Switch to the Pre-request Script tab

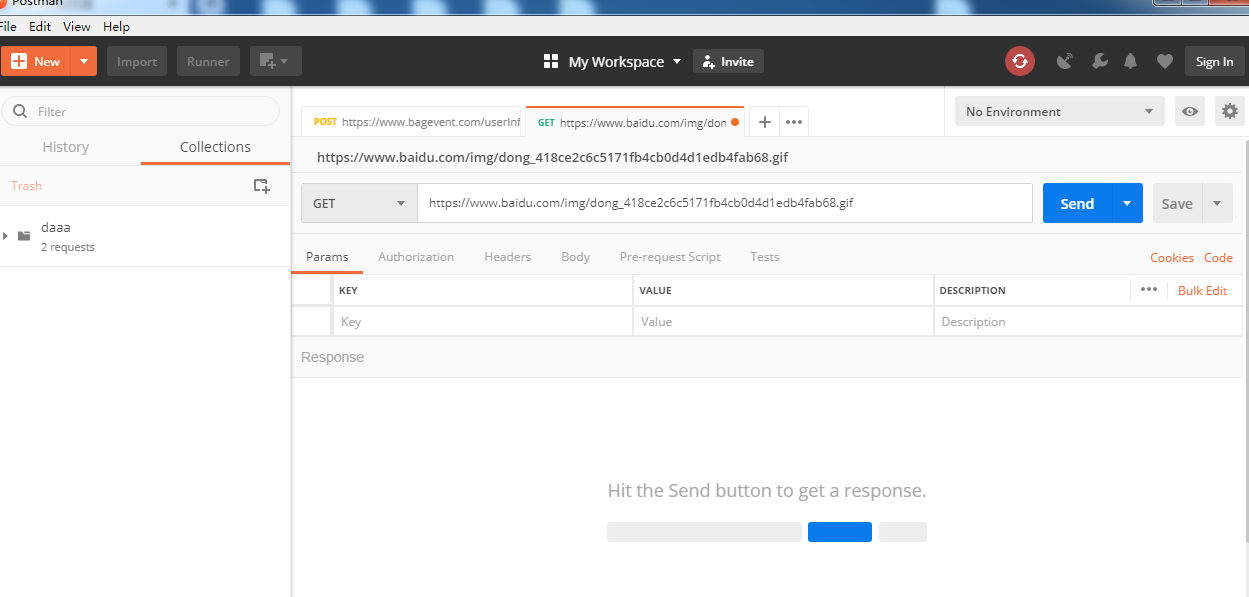670,257
